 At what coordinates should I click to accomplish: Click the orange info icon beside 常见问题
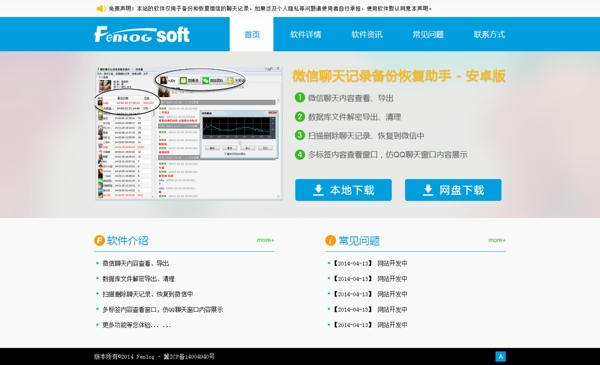coord(331,240)
